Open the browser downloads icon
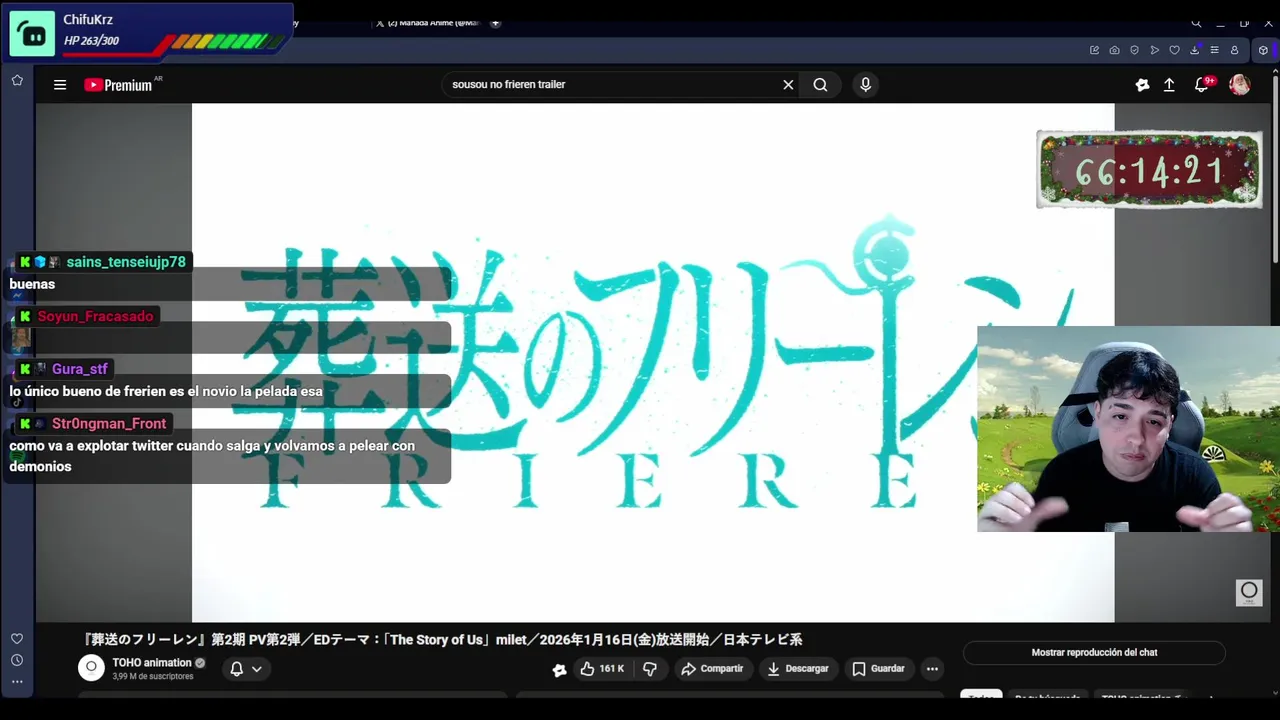Viewport: 1280px width, 720px height. tap(1194, 50)
